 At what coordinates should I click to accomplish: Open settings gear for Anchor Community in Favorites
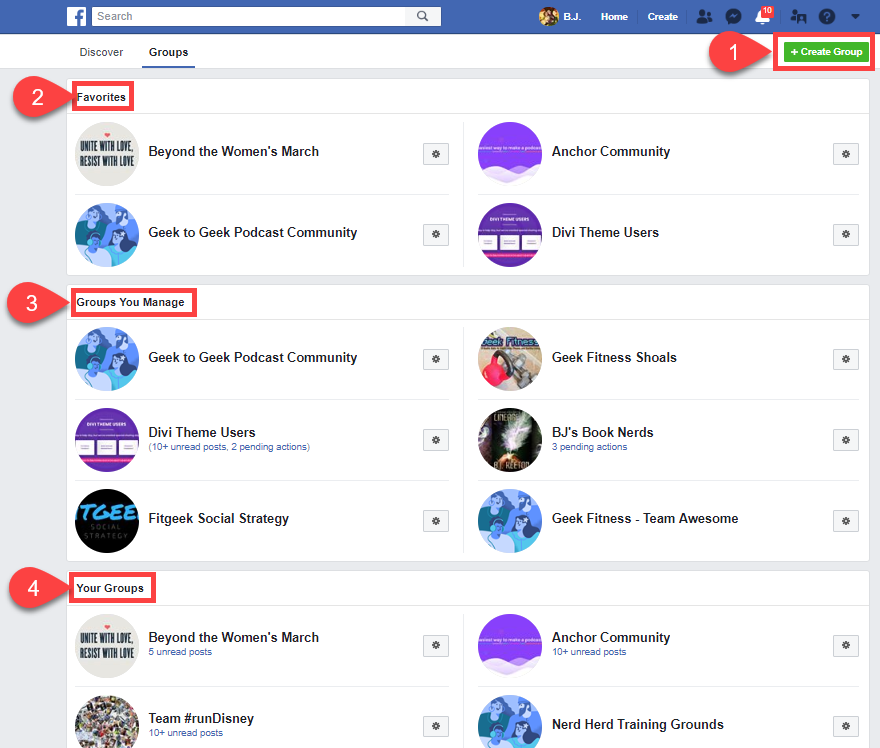[845, 154]
